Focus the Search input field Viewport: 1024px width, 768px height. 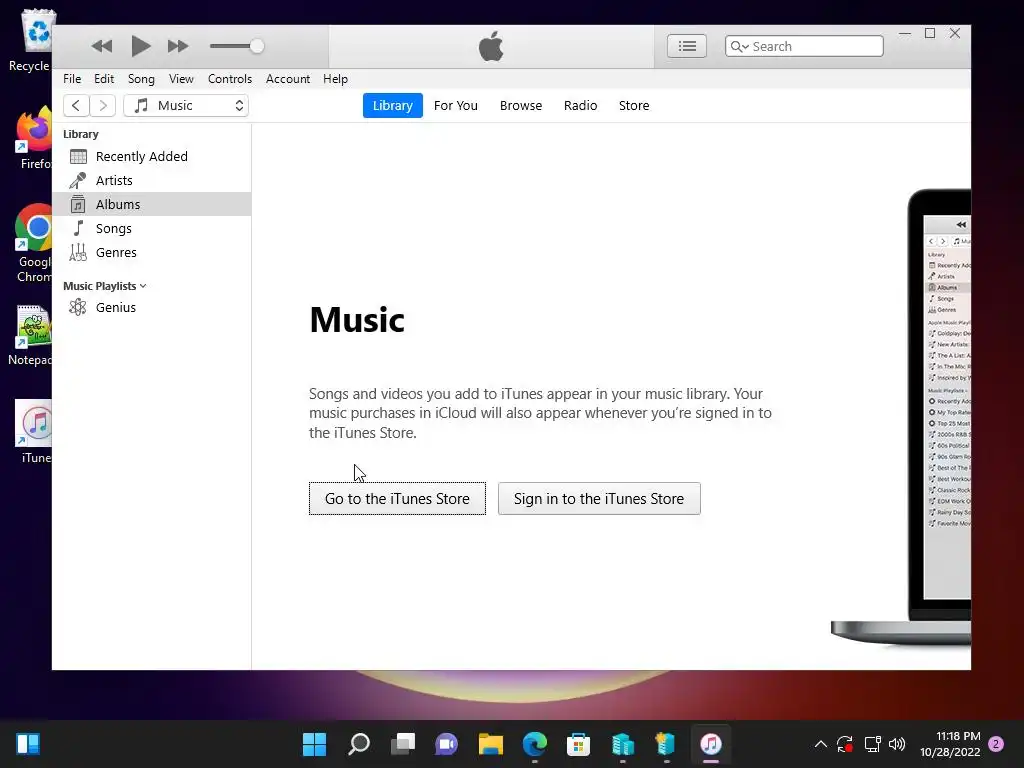[804, 46]
